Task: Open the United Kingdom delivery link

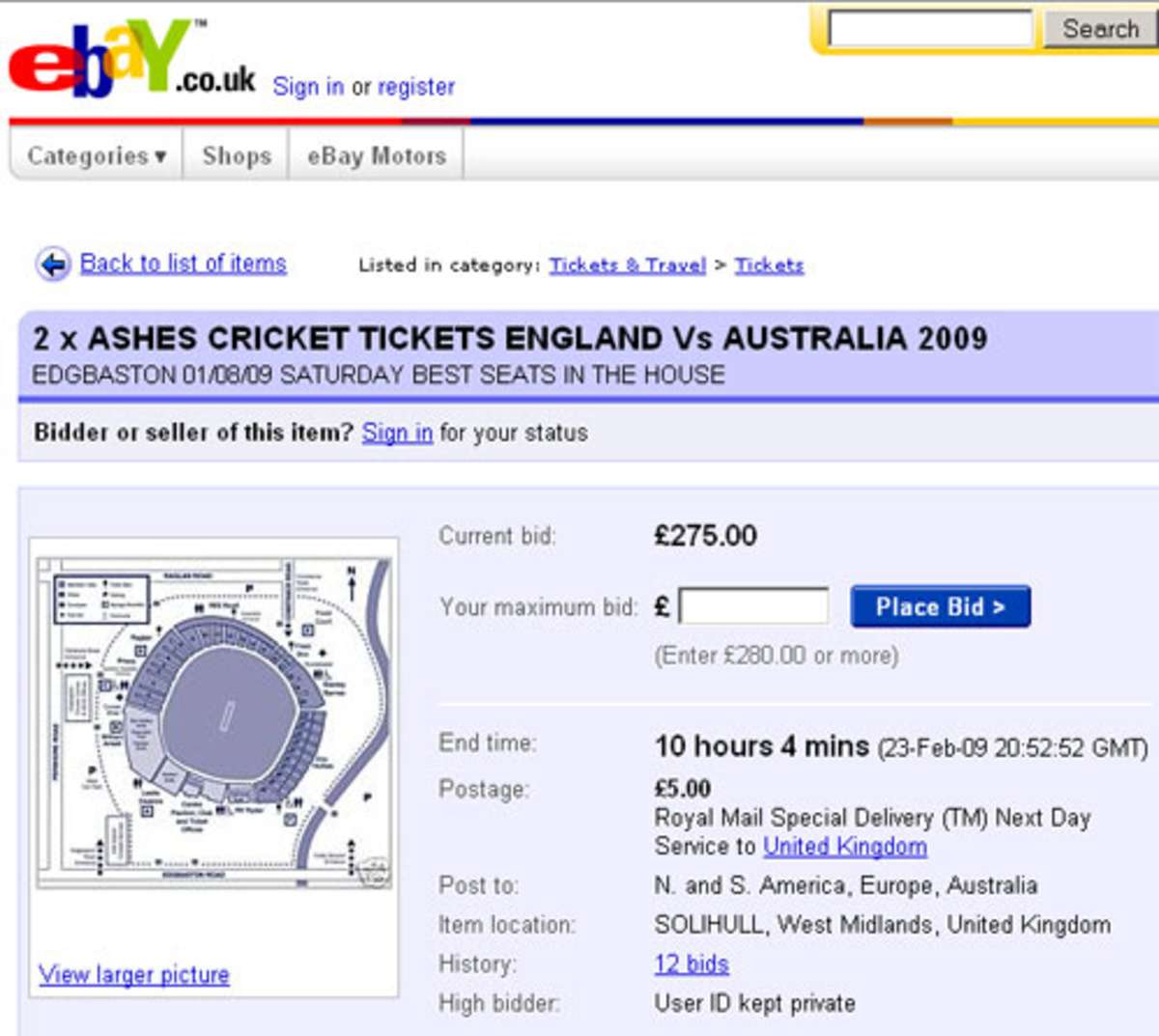Action: tap(844, 846)
